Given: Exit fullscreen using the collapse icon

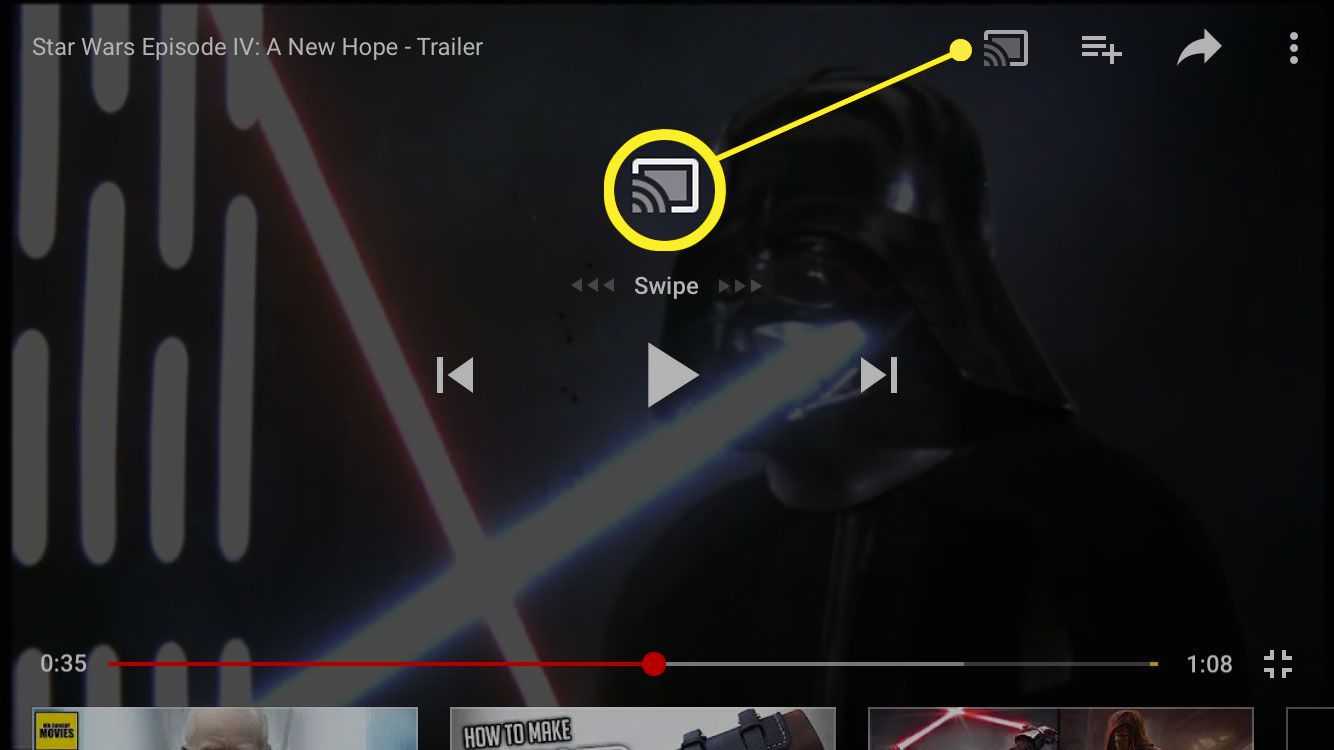Looking at the screenshot, I should click(x=1278, y=664).
